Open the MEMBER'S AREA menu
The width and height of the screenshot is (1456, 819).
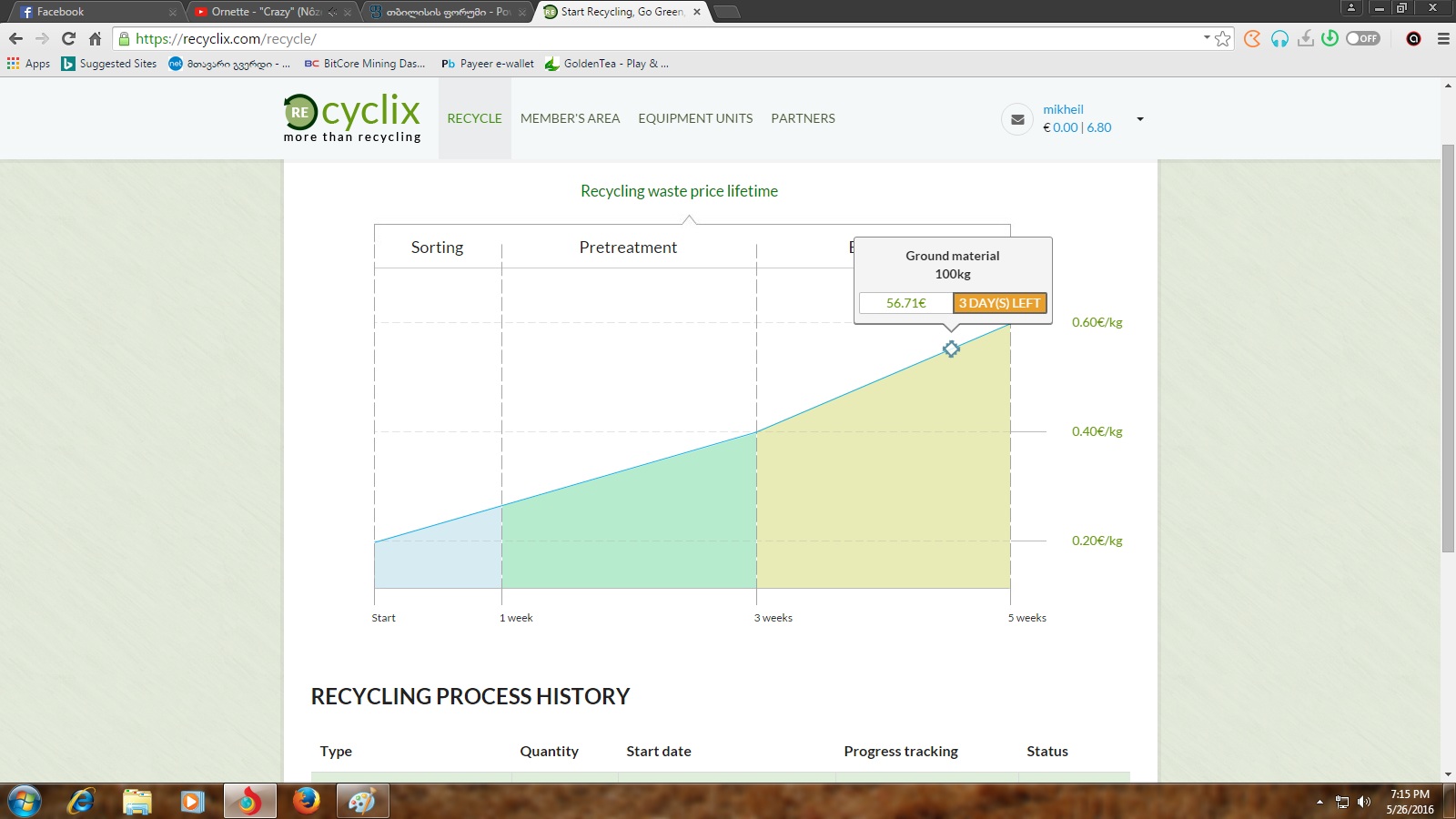[x=570, y=118]
